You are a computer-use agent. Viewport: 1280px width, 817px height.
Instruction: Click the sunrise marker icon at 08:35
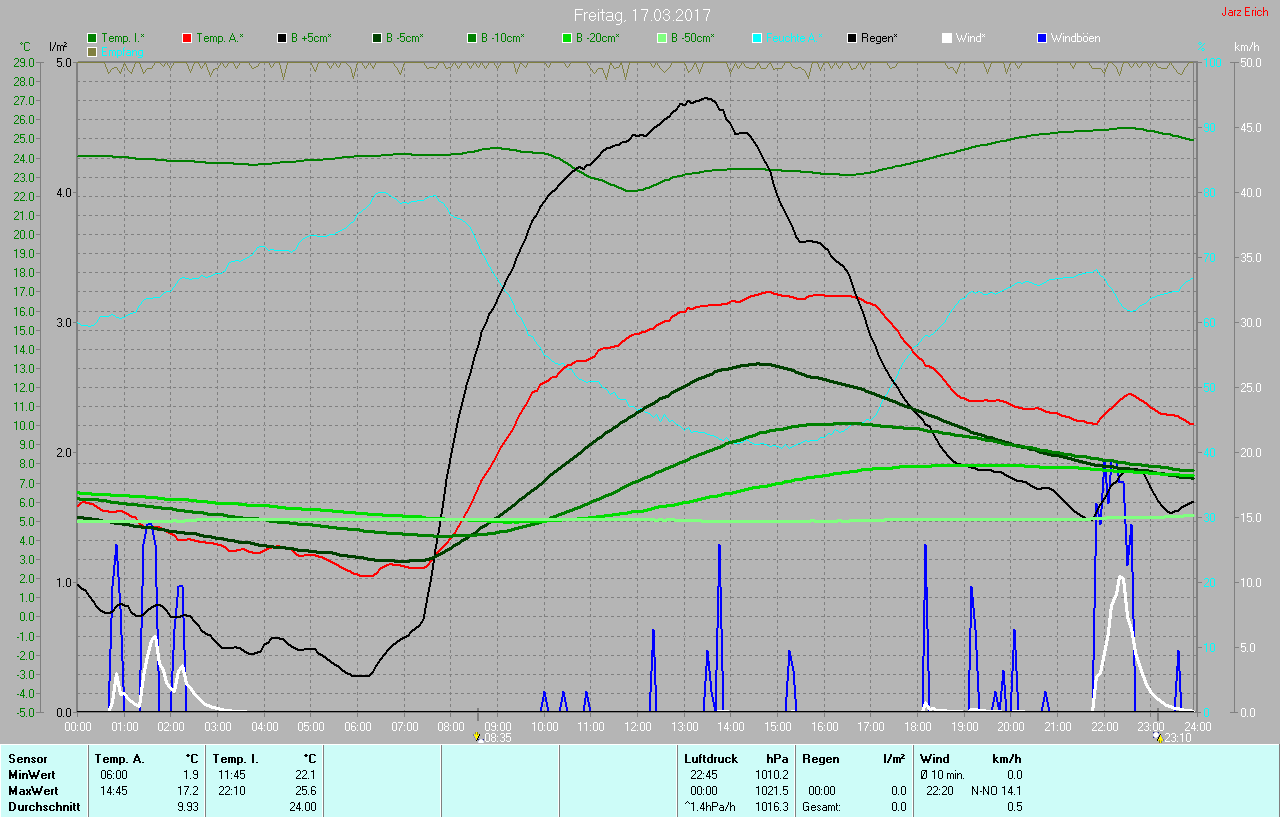tap(478, 737)
